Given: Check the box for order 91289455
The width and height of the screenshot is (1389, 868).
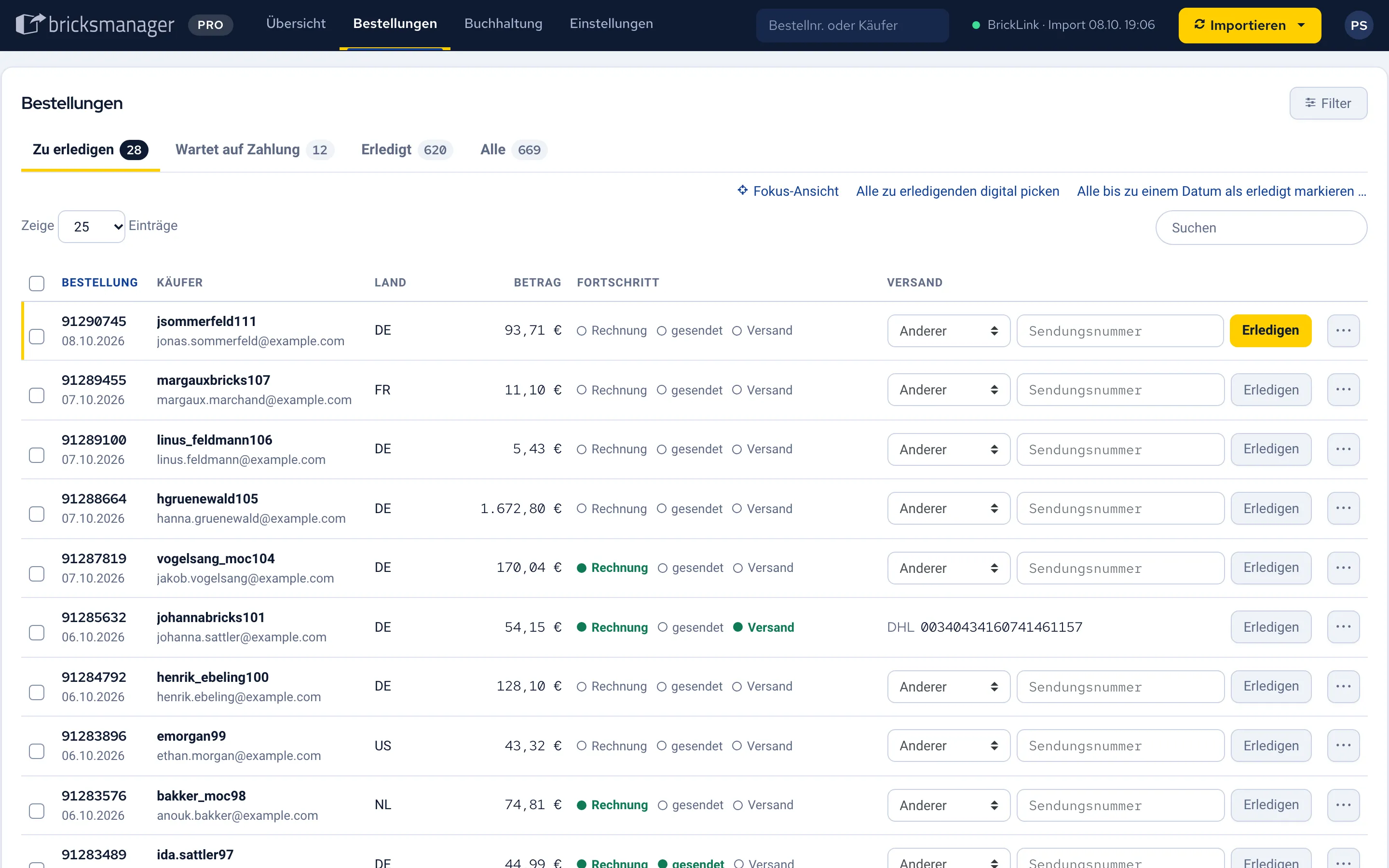Looking at the screenshot, I should tap(37, 395).
